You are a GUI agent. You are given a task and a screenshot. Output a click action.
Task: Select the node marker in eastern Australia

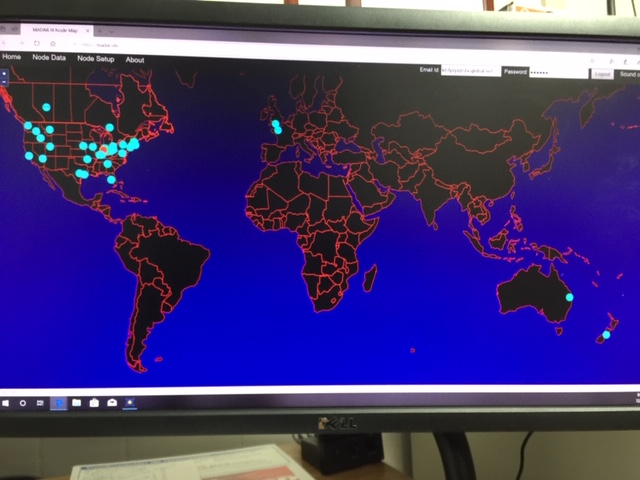tap(570, 297)
